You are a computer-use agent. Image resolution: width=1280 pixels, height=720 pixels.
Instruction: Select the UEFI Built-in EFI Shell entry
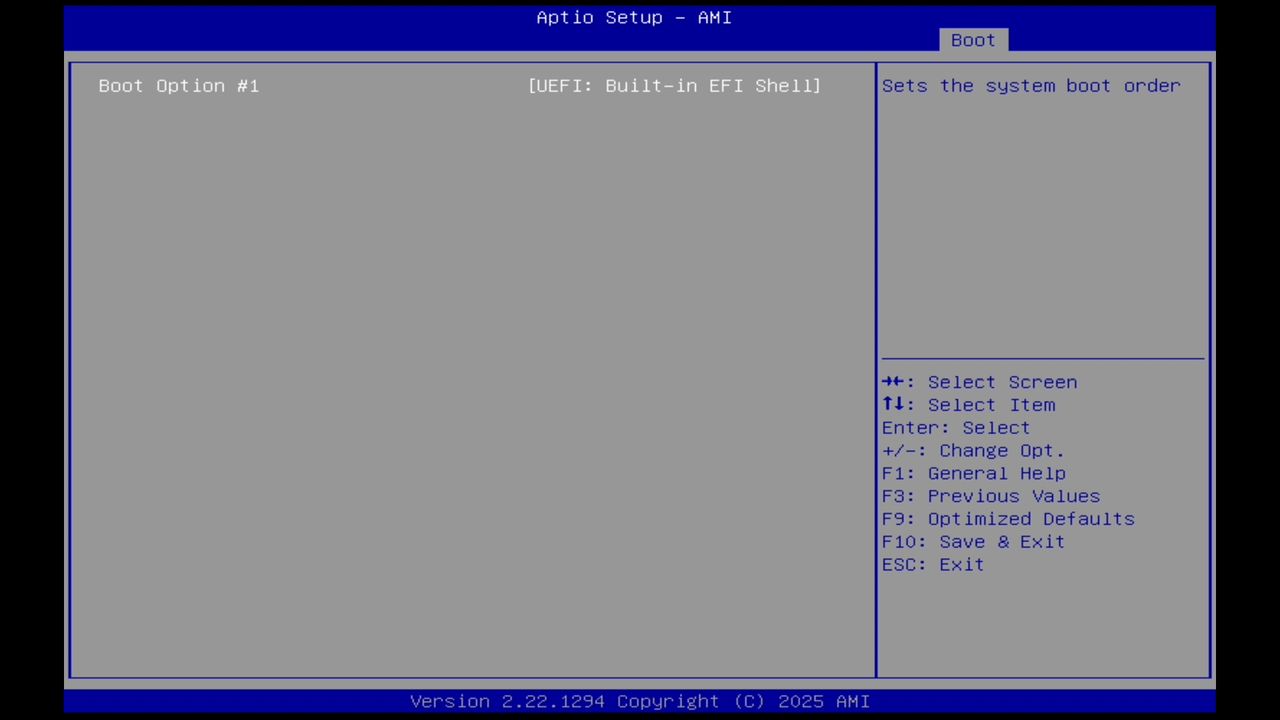(x=674, y=86)
